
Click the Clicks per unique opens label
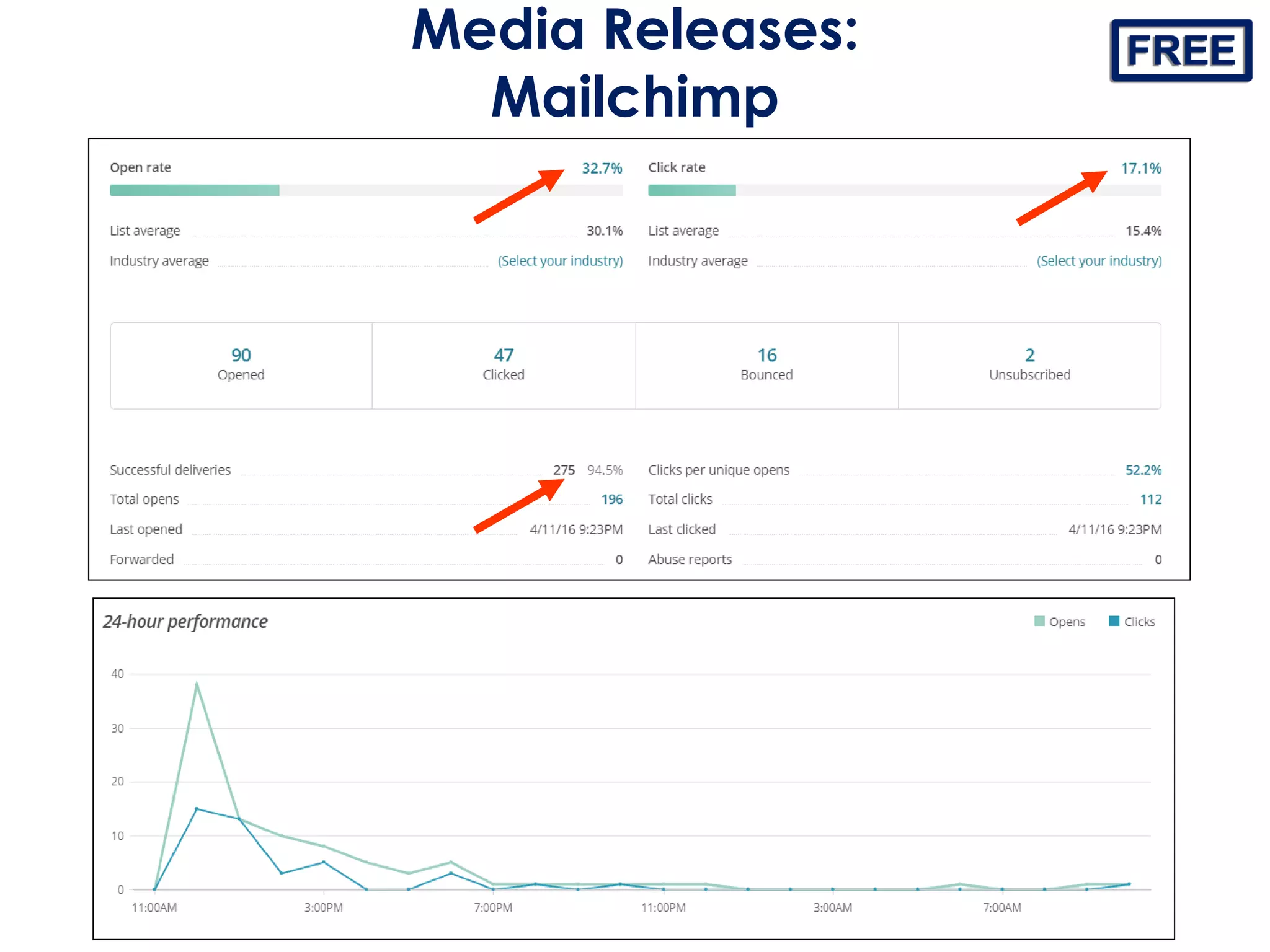point(719,470)
